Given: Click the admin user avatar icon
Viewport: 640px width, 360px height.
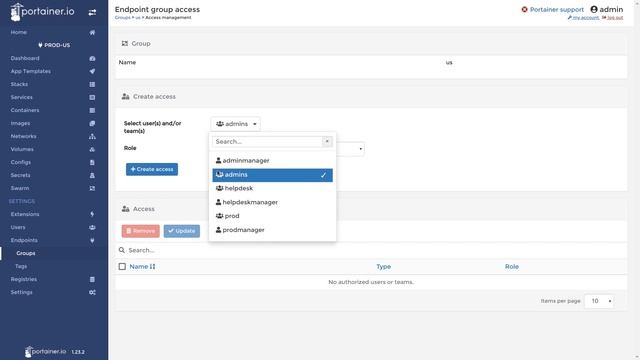Looking at the screenshot, I should pos(594,9).
